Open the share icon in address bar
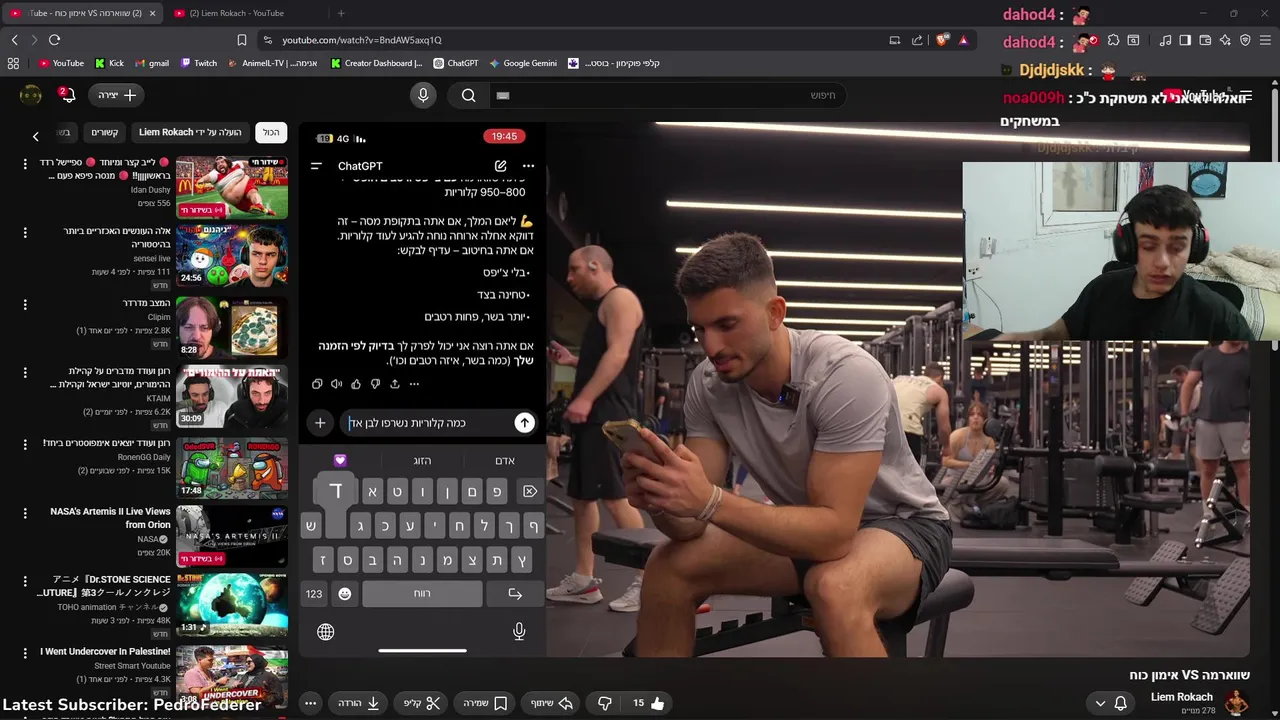 917,40
